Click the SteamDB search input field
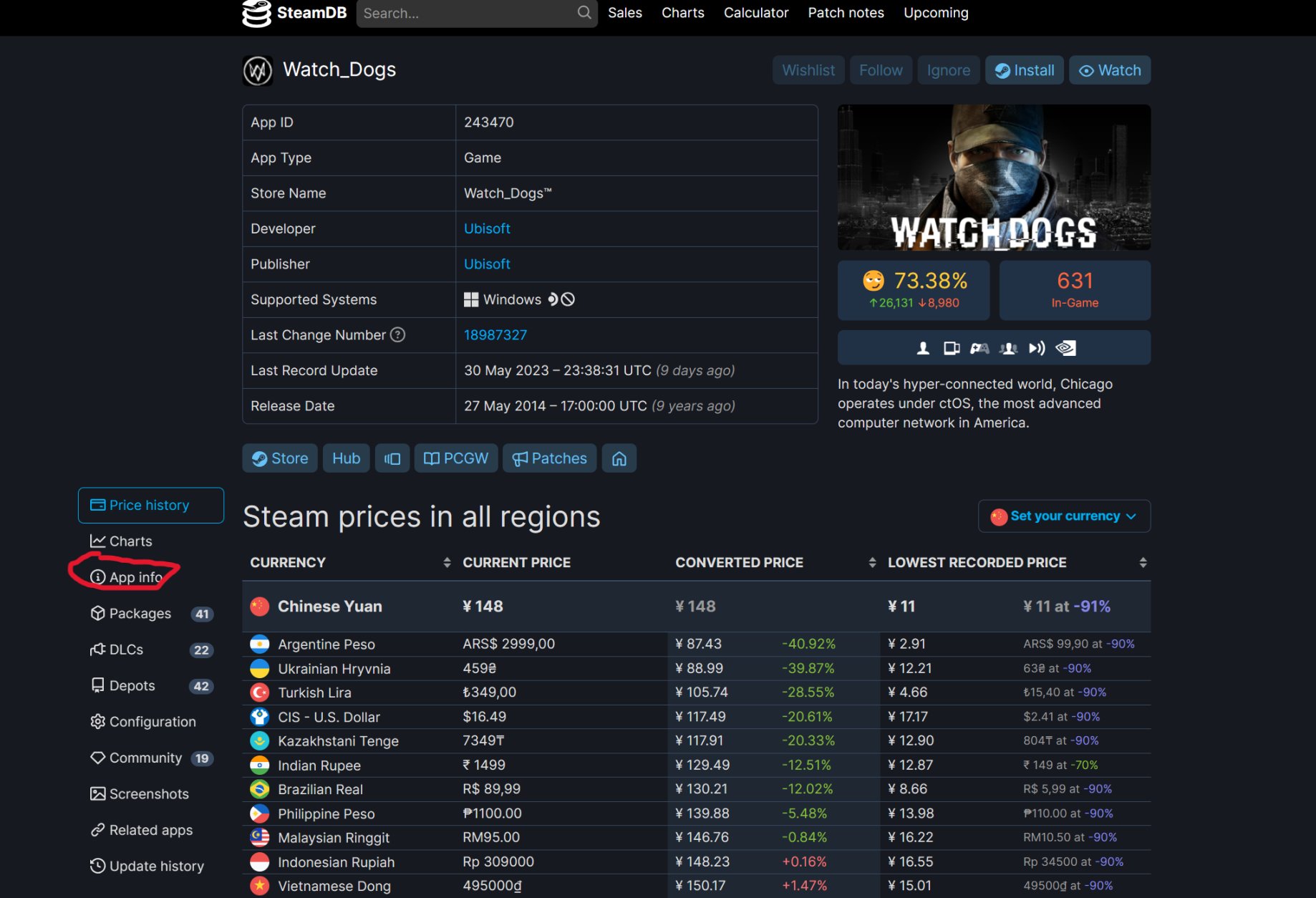The width and height of the screenshot is (1316, 898). pos(477,13)
